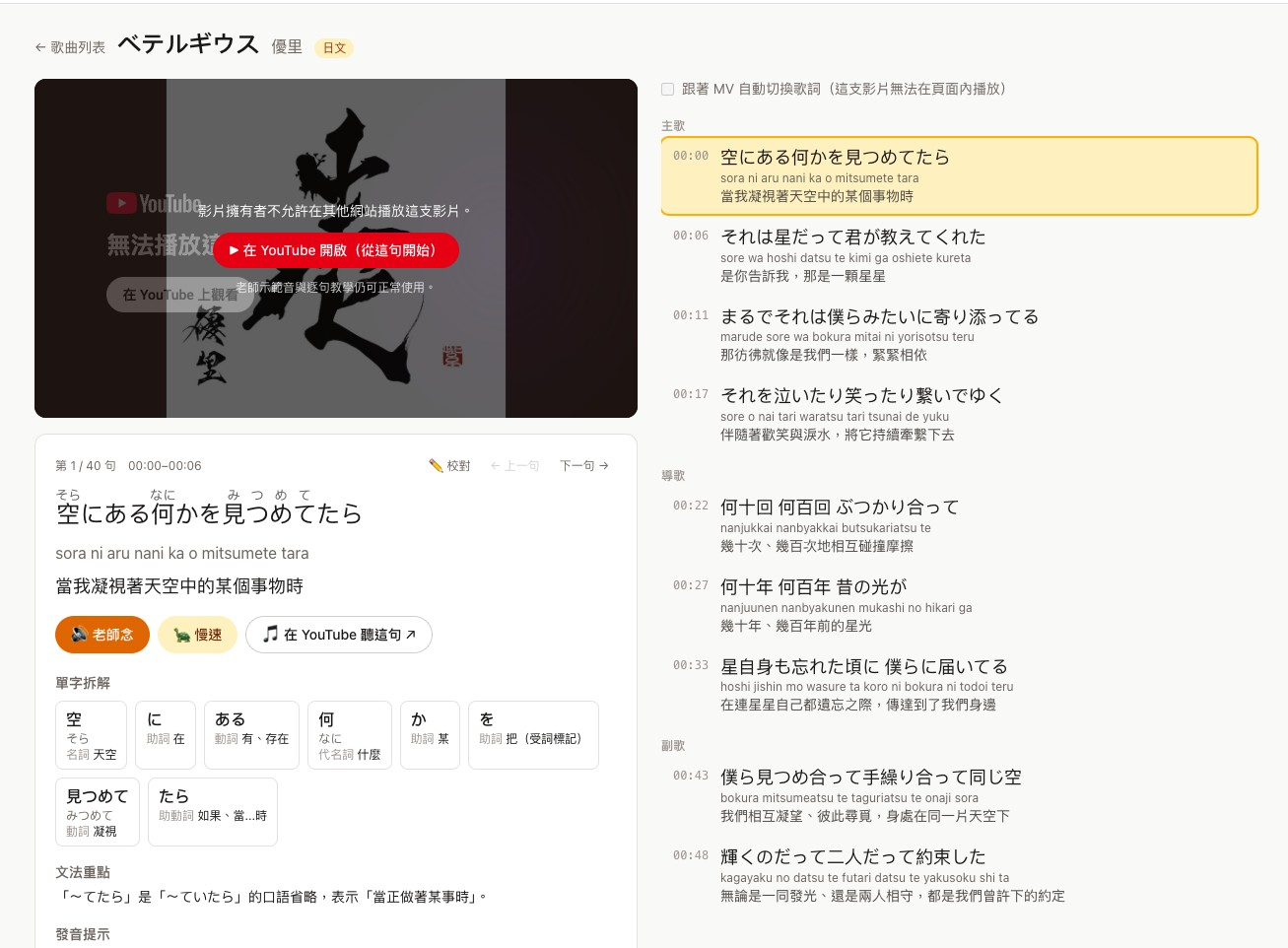Click the 00:27 timestamp in lyrics
Viewport: 1288px width, 948px height.
(x=691, y=585)
